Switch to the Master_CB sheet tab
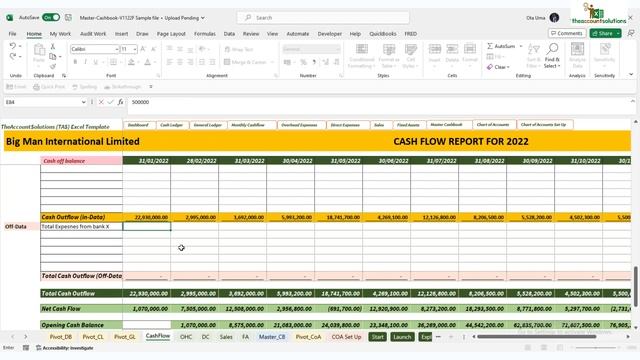 (x=272, y=337)
